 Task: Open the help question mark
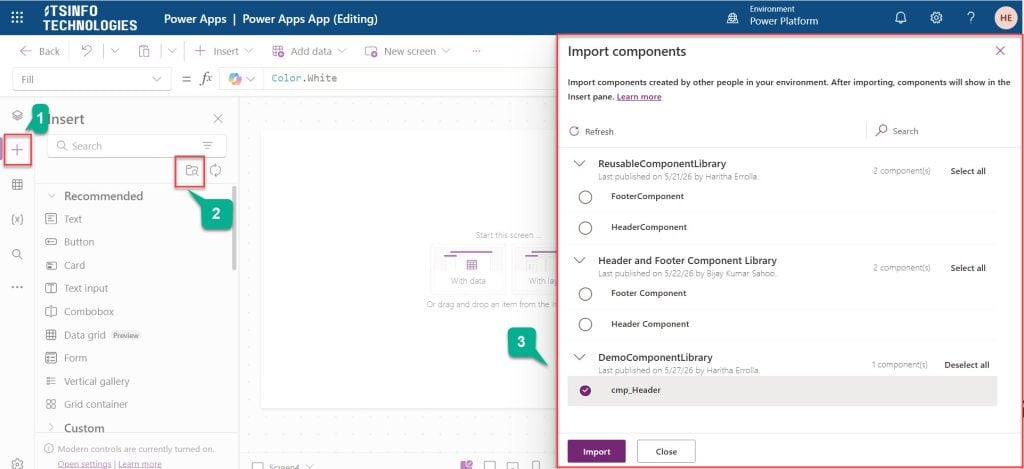tap(971, 18)
